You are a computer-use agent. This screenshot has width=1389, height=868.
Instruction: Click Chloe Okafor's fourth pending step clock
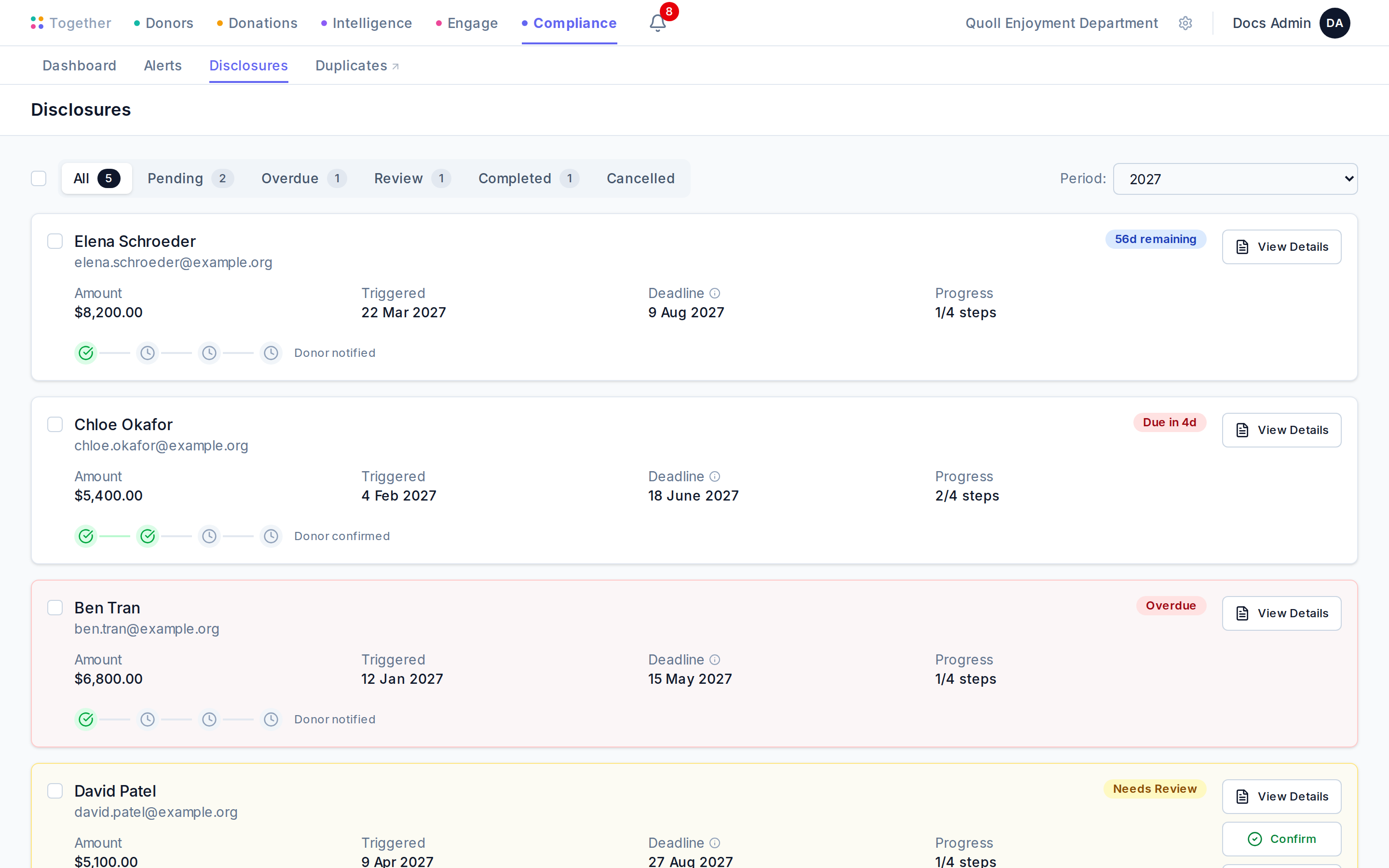click(271, 536)
